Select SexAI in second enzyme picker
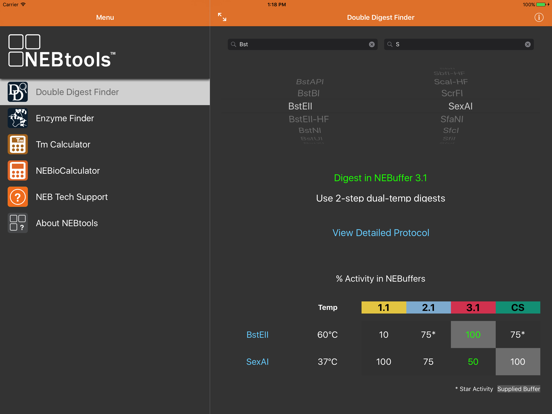Image resolution: width=552 pixels, height=414 pixels. tap(460, 106)
